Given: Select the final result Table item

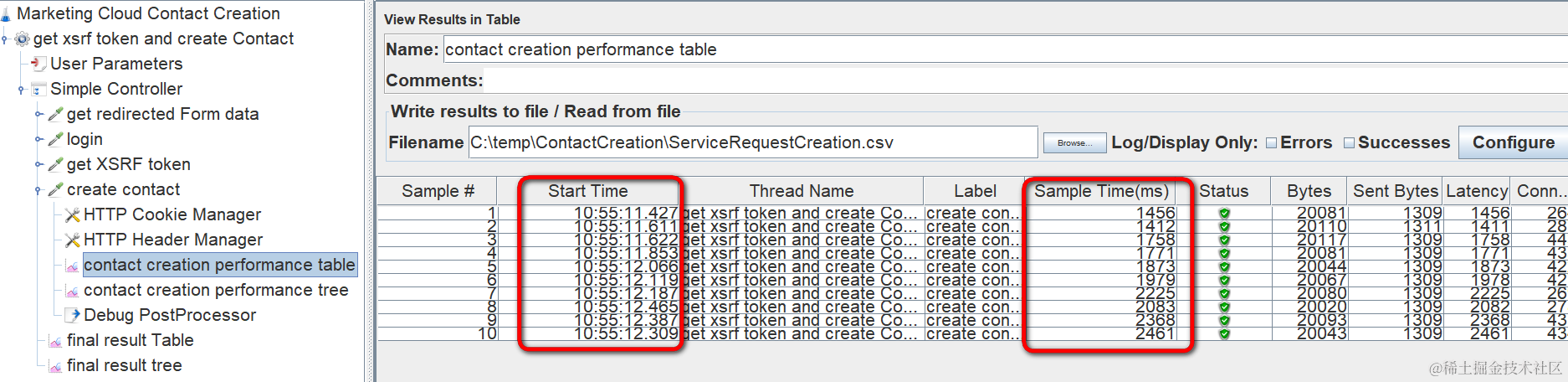Looking at the screenshot, I should tap(131, 340).
